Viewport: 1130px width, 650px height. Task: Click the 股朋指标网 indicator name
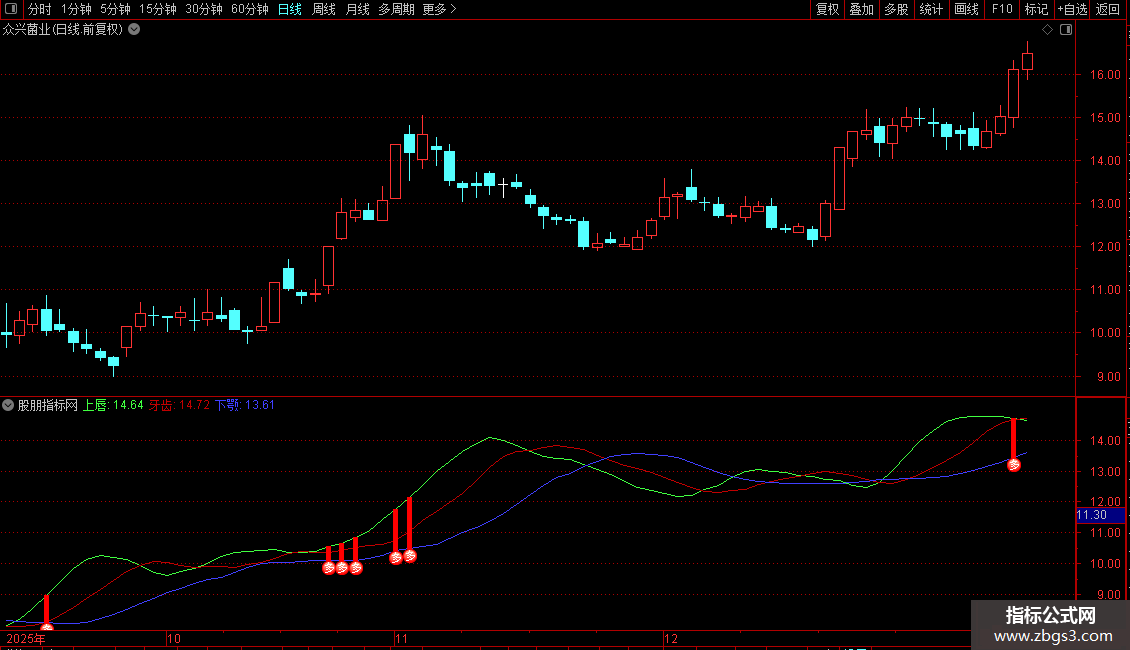point(48,405)
